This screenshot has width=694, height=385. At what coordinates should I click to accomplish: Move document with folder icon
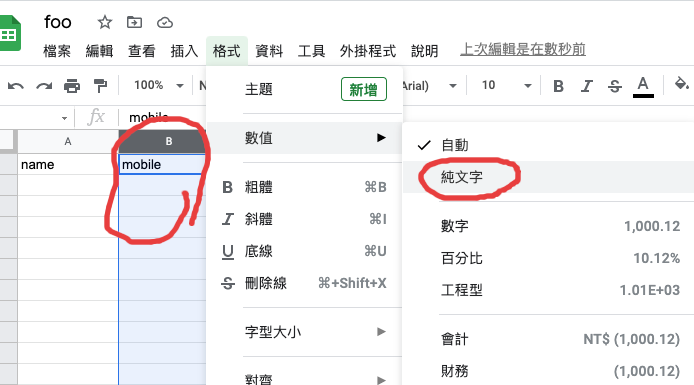pyautogui.click(x=134, y=22)
